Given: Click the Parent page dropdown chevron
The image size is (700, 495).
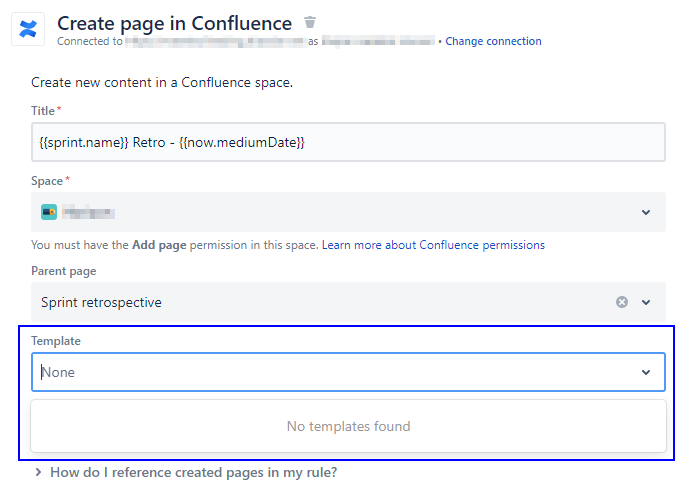Looking at the screenshot, I should coord(646,302).
